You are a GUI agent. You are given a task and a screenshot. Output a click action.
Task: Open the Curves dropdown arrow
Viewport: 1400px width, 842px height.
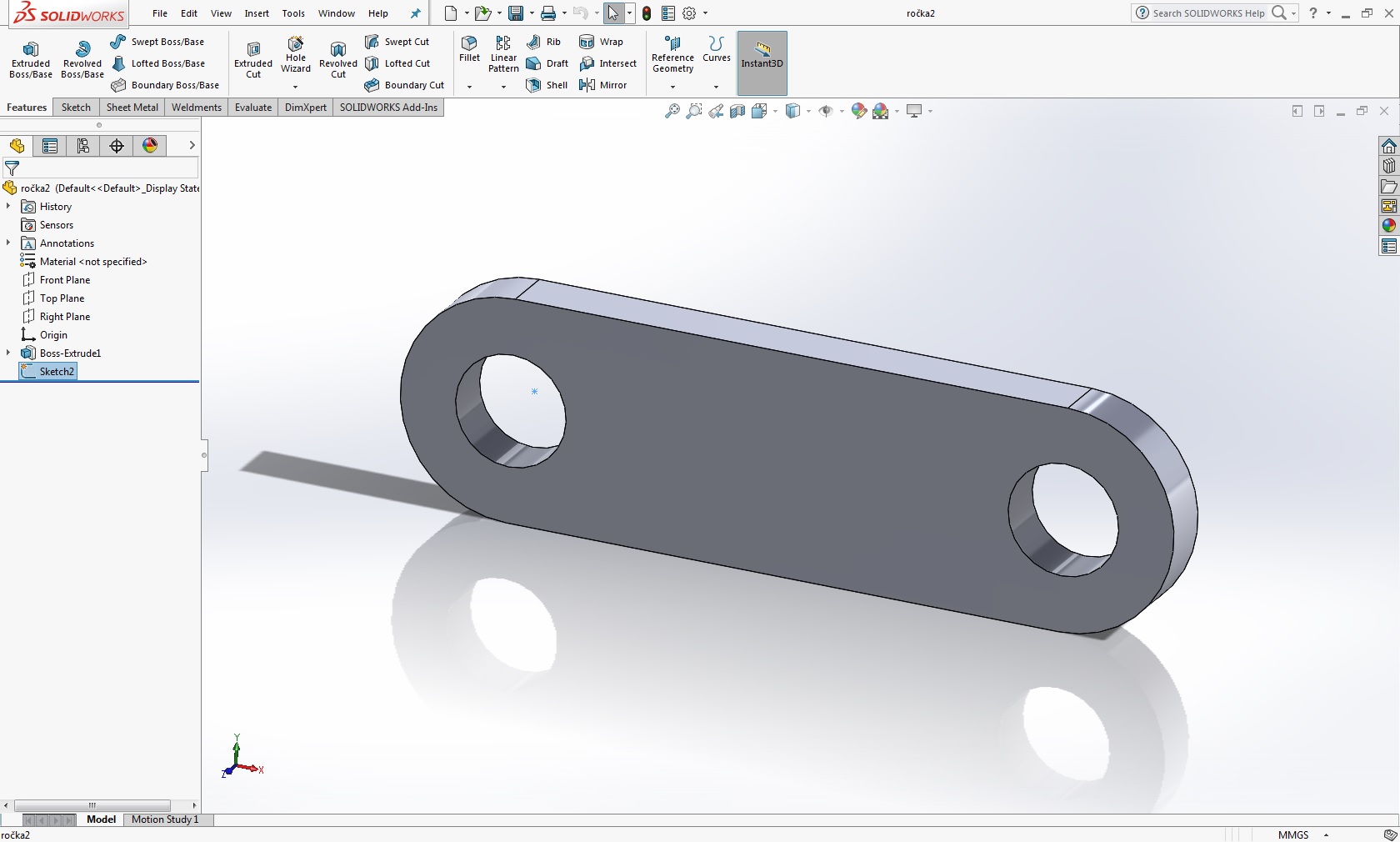pos(716,87)
